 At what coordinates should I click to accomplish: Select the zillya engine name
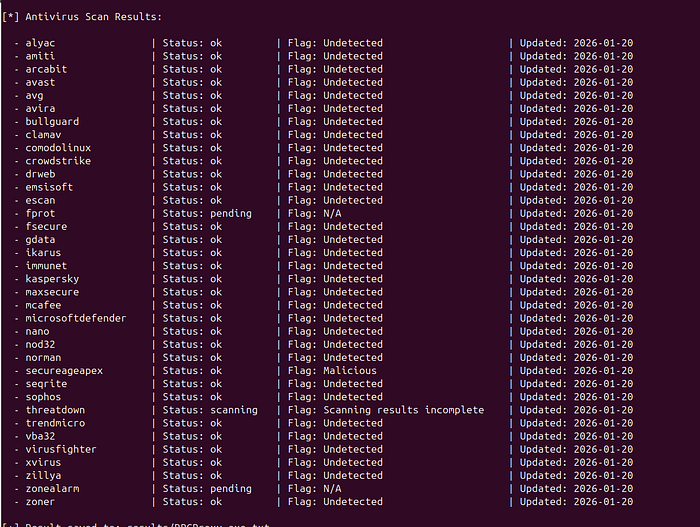pos(43,476)
